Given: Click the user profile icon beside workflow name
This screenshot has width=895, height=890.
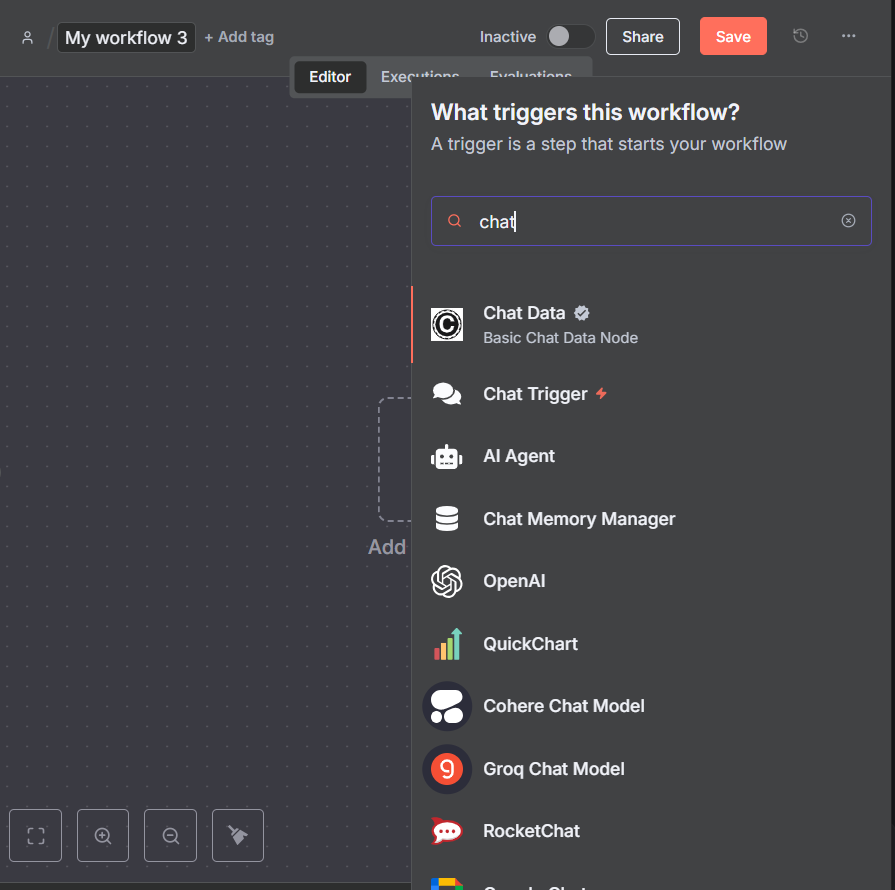Looking at the screenshot, I should pos(27,38).
